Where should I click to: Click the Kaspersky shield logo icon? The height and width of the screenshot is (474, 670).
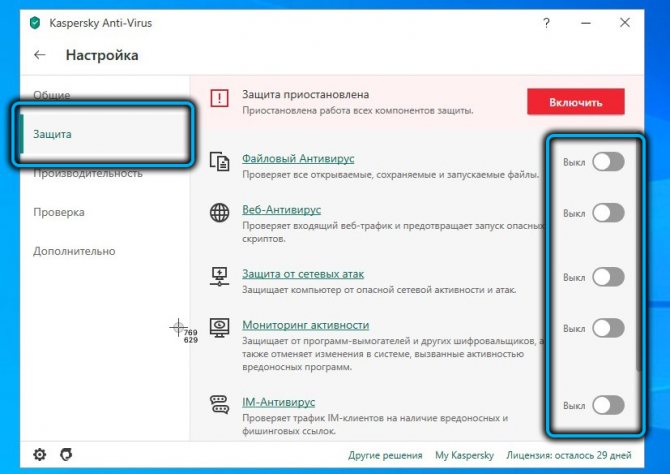click(x=35, y=23)
